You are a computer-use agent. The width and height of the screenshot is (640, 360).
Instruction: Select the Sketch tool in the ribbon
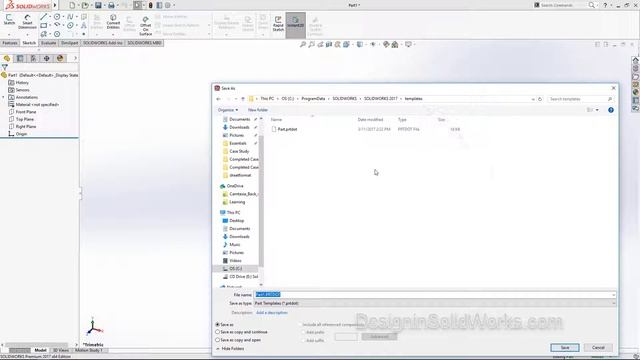point(9,19)
